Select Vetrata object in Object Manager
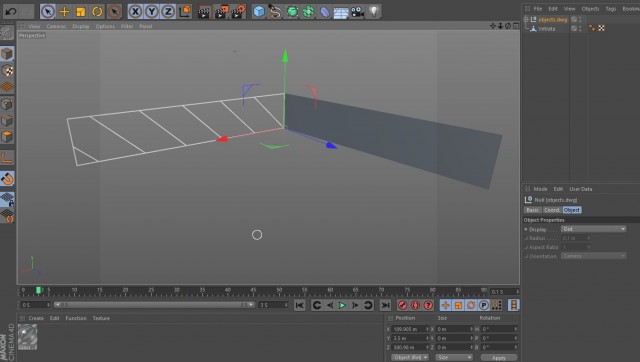The height and width of the screenshot is (362, 640). point(547,29)
